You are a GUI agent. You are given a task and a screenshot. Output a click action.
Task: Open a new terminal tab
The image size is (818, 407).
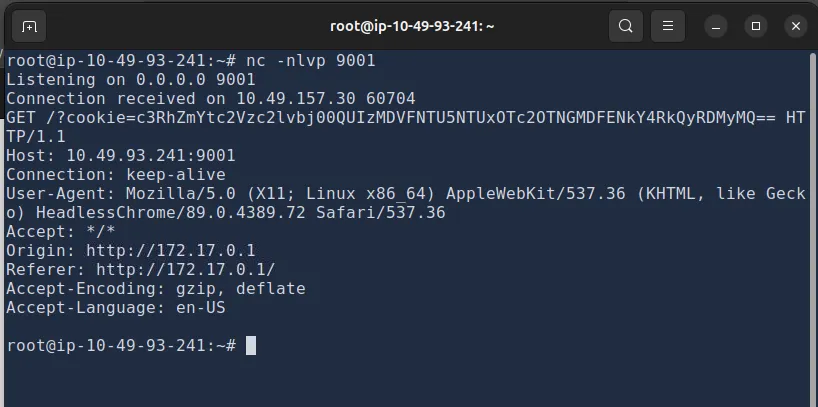[29, 26]
